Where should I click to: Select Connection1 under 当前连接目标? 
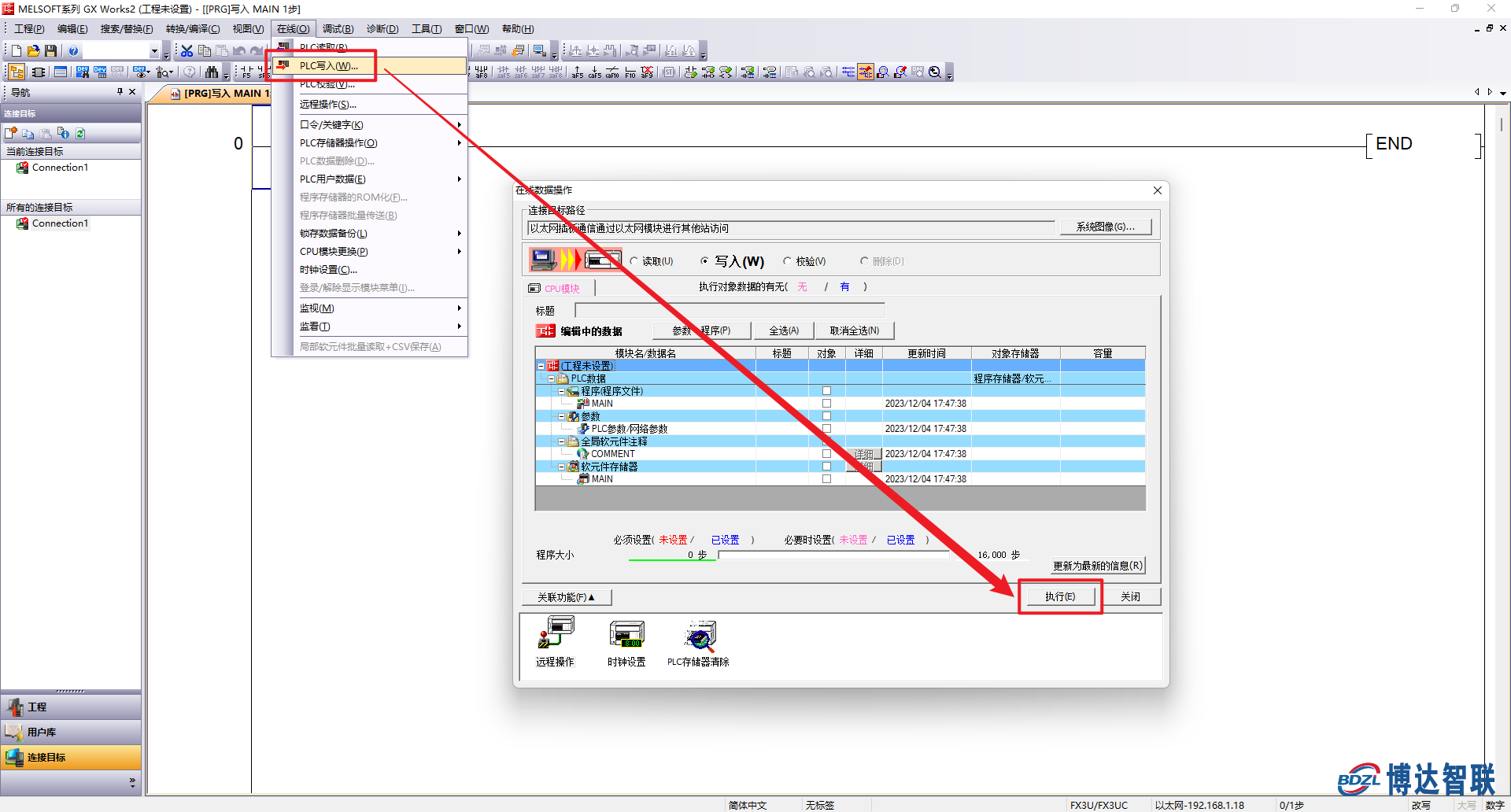pos(60,168)
